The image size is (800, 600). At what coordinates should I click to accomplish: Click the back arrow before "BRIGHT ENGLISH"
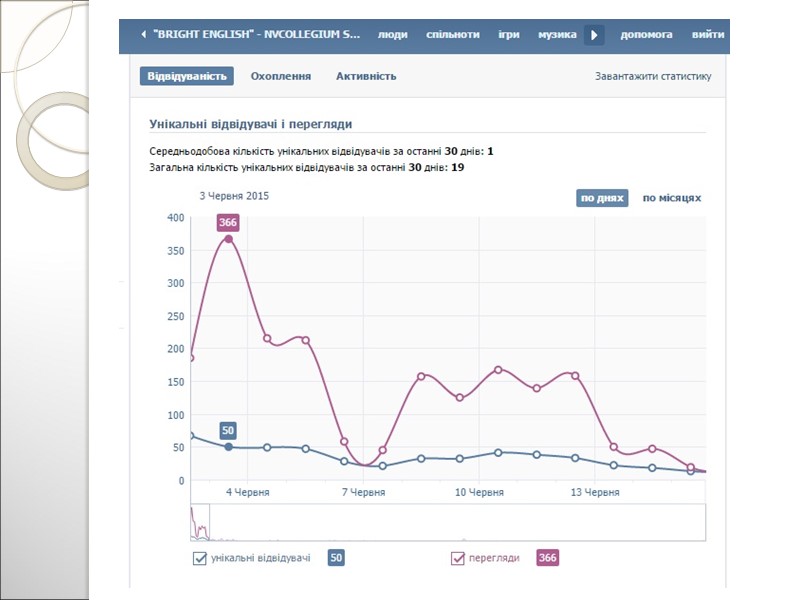coord(143,35)
